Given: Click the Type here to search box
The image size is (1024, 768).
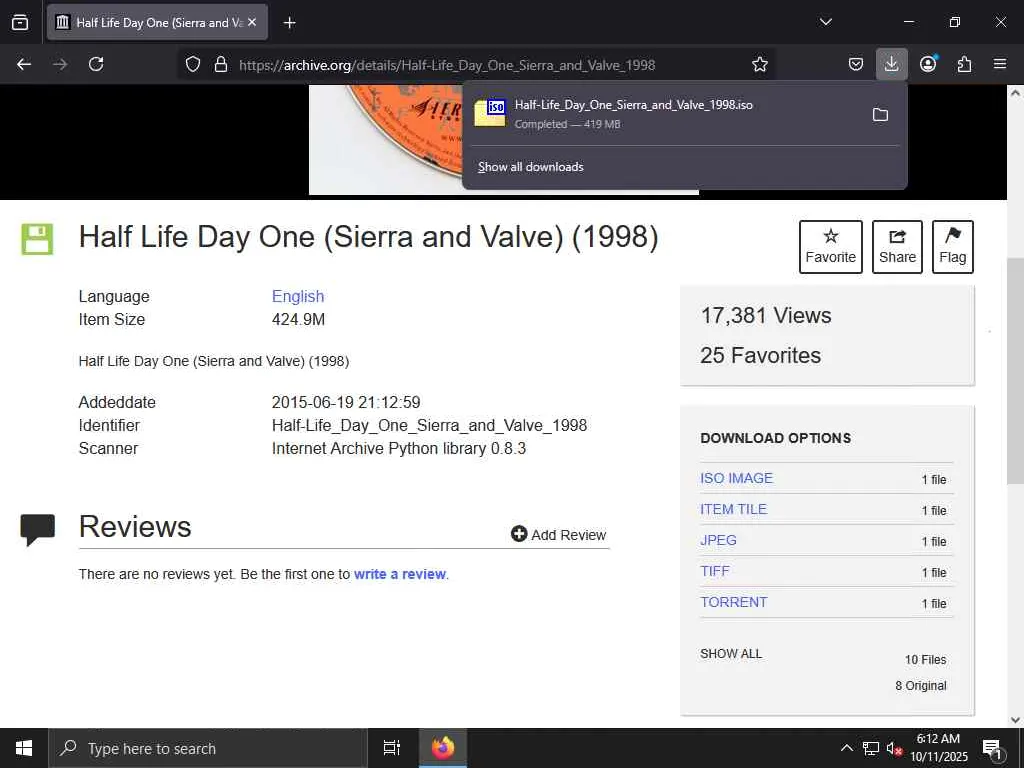Looking at the screenshot, I should (208, 748).
